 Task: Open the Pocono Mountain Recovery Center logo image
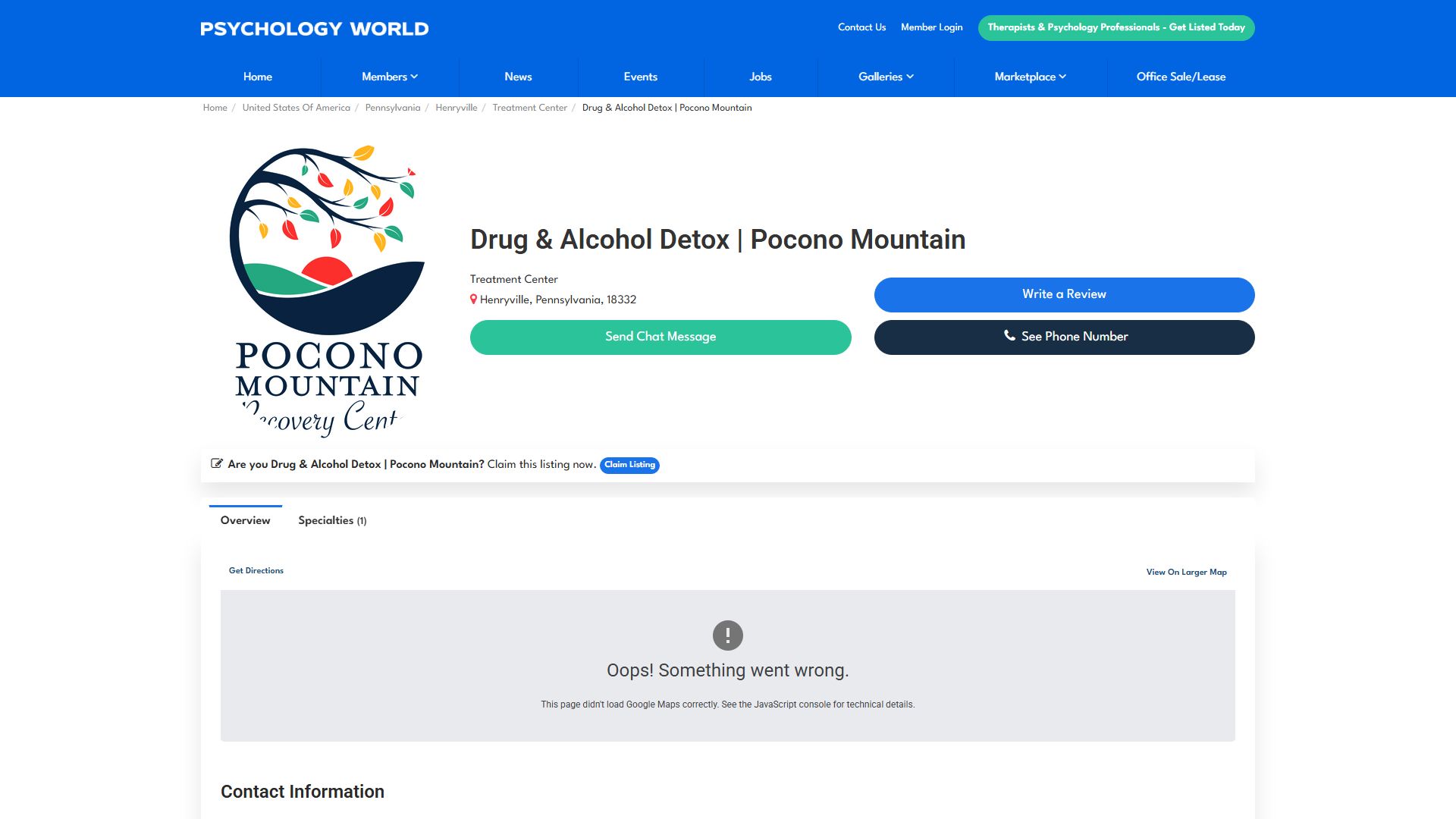point(328,292)
